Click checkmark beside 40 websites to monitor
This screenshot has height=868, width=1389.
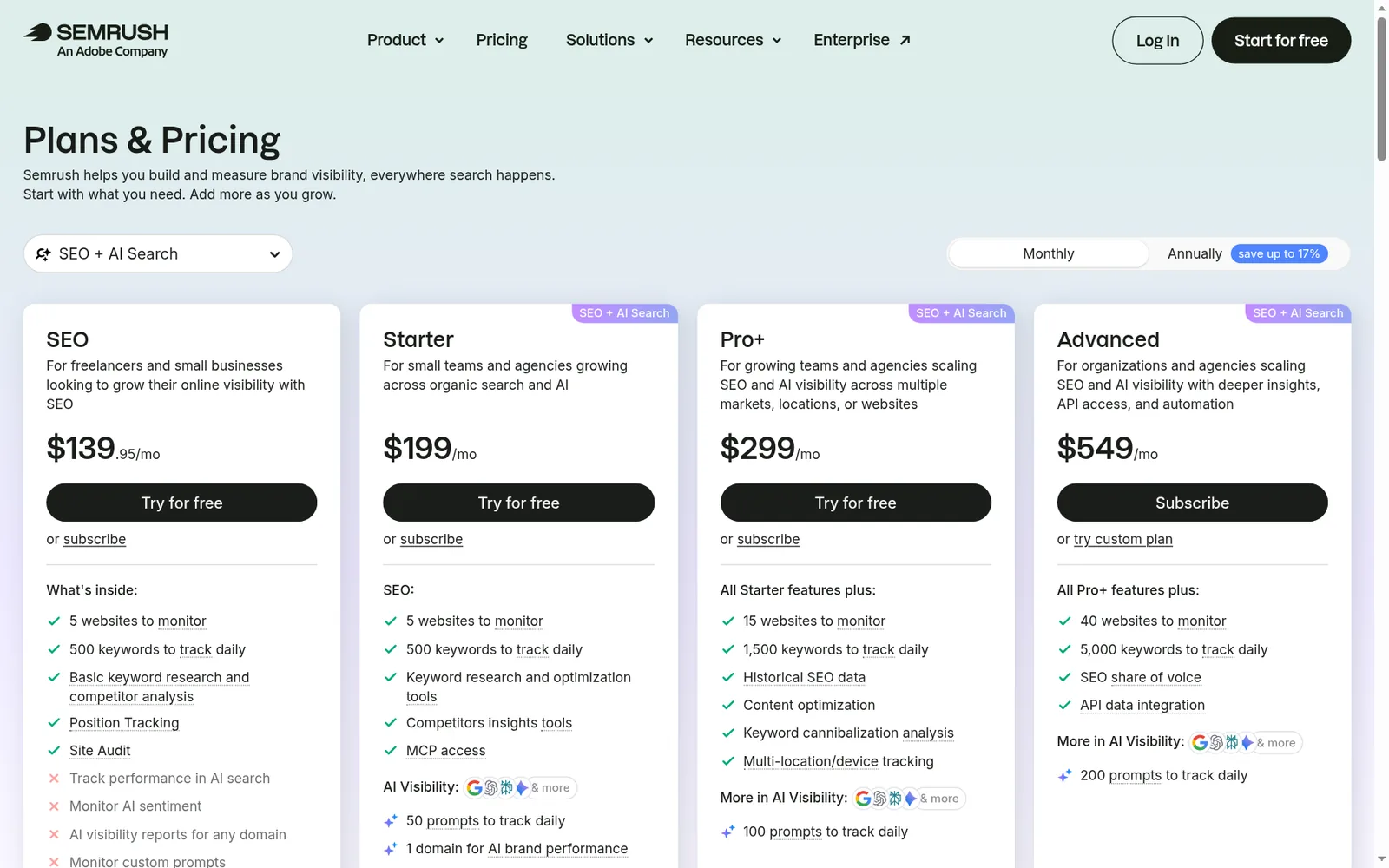(x=1064, y=621)
